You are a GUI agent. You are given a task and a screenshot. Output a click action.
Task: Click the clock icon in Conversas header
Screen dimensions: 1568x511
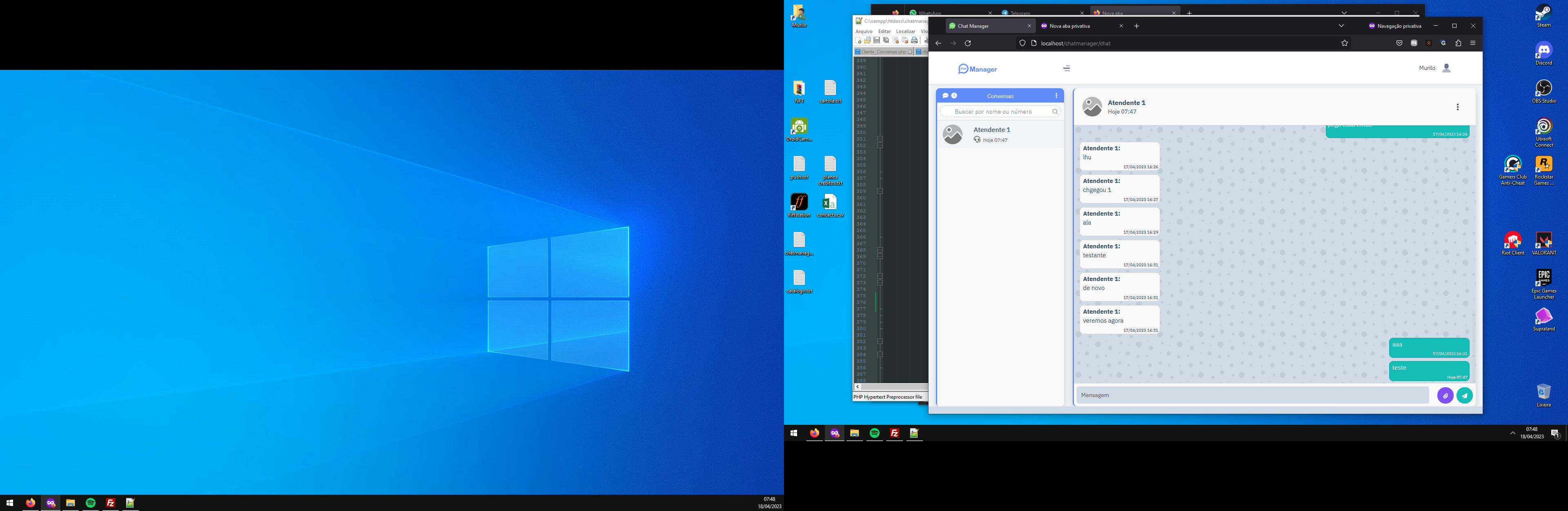click(x=954, y=96)
